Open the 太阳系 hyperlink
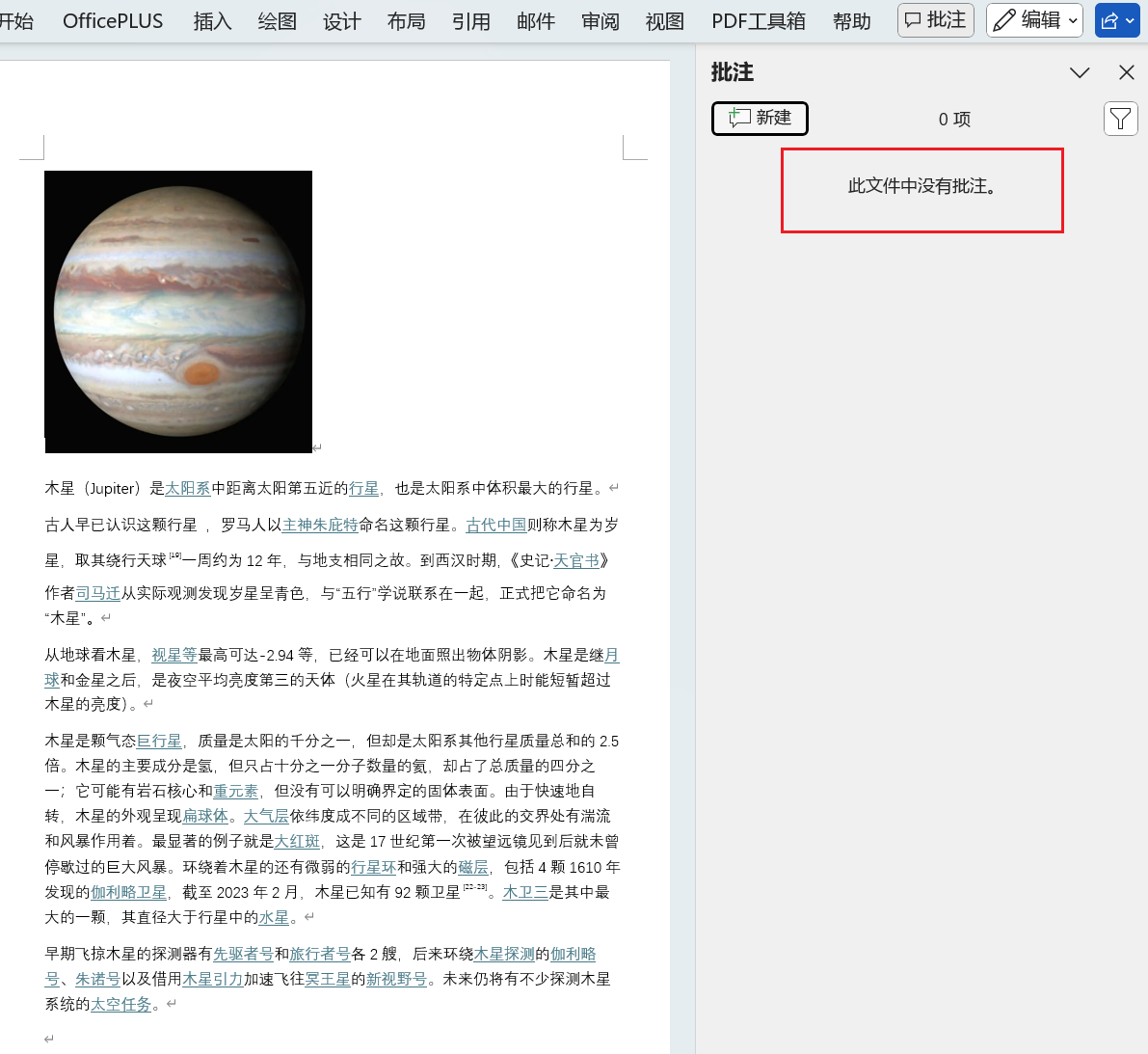This screenshot has height=1054, width=1148. 187,488
